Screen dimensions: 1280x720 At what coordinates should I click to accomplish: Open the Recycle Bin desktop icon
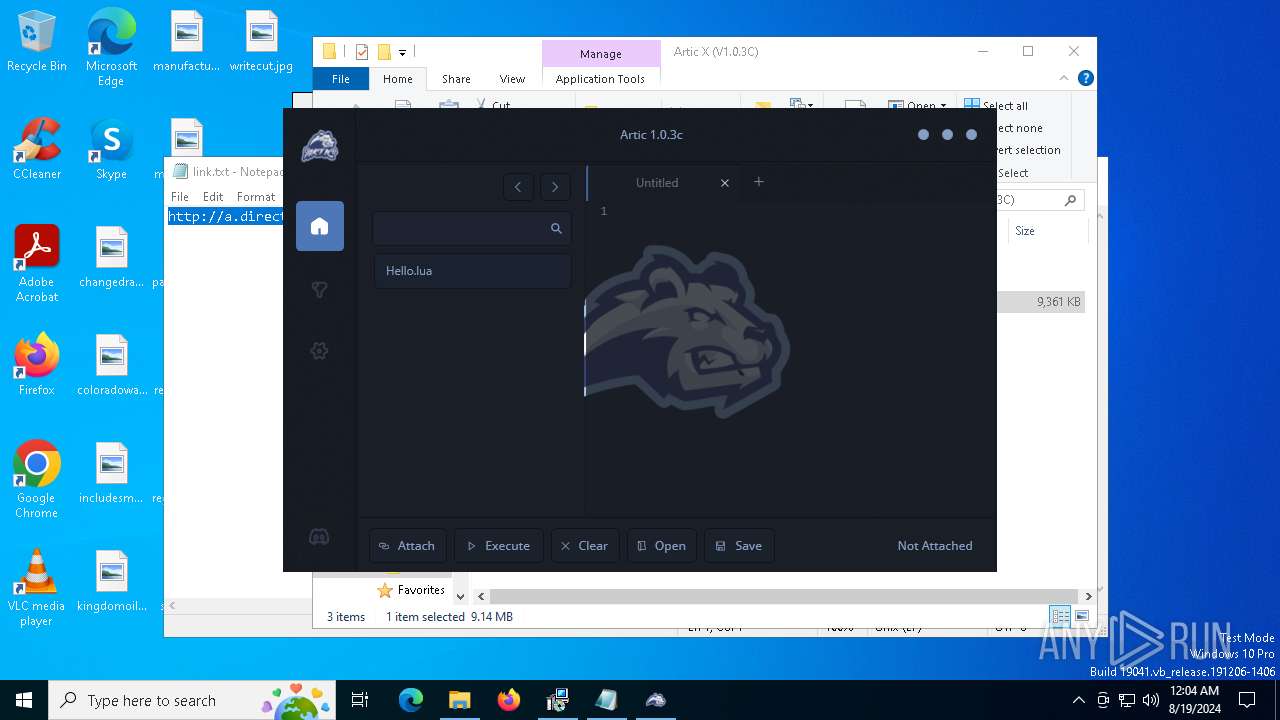coord(37,42)
